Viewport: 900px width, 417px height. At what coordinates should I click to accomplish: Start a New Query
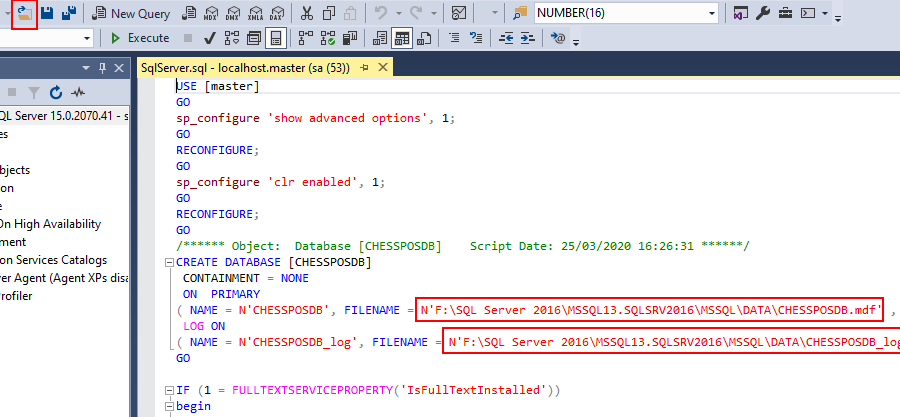tap(131, 14)
